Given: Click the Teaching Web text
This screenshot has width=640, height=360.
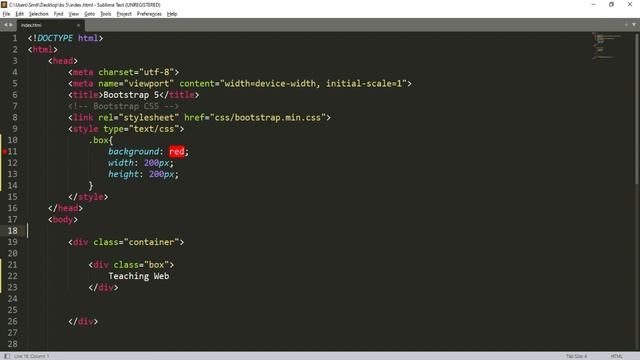Looking at the screenshot, I should [x=139, y=276].
